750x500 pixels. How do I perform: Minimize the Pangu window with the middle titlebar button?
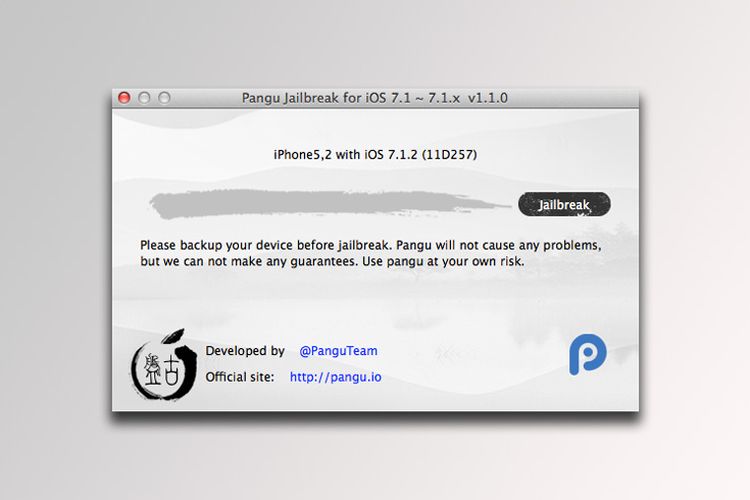click(x=144, y=98)
